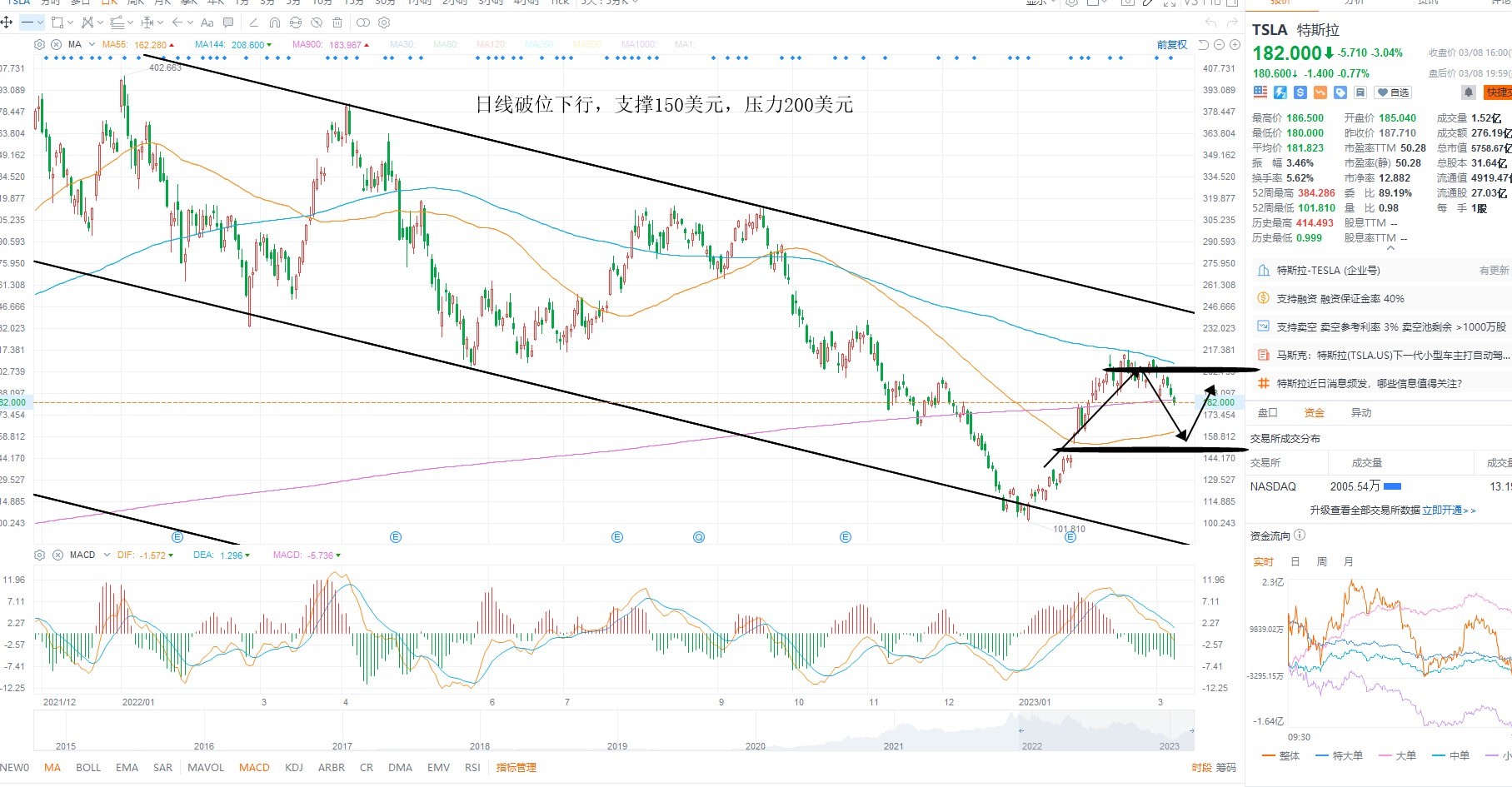Select the rectangle shape drawing tool
The height and width of the screenshot is (787, 1512).
[x=57, y=22]
